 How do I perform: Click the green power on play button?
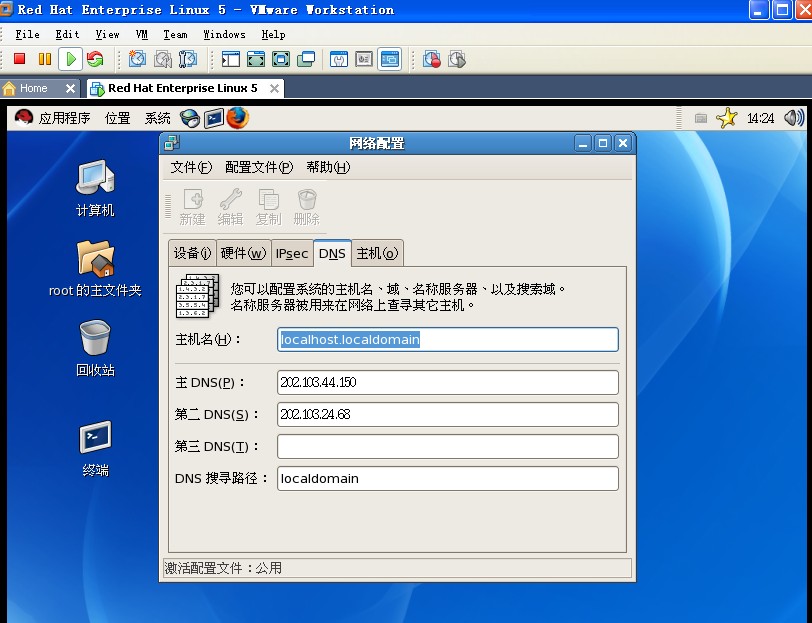(70, 59)
